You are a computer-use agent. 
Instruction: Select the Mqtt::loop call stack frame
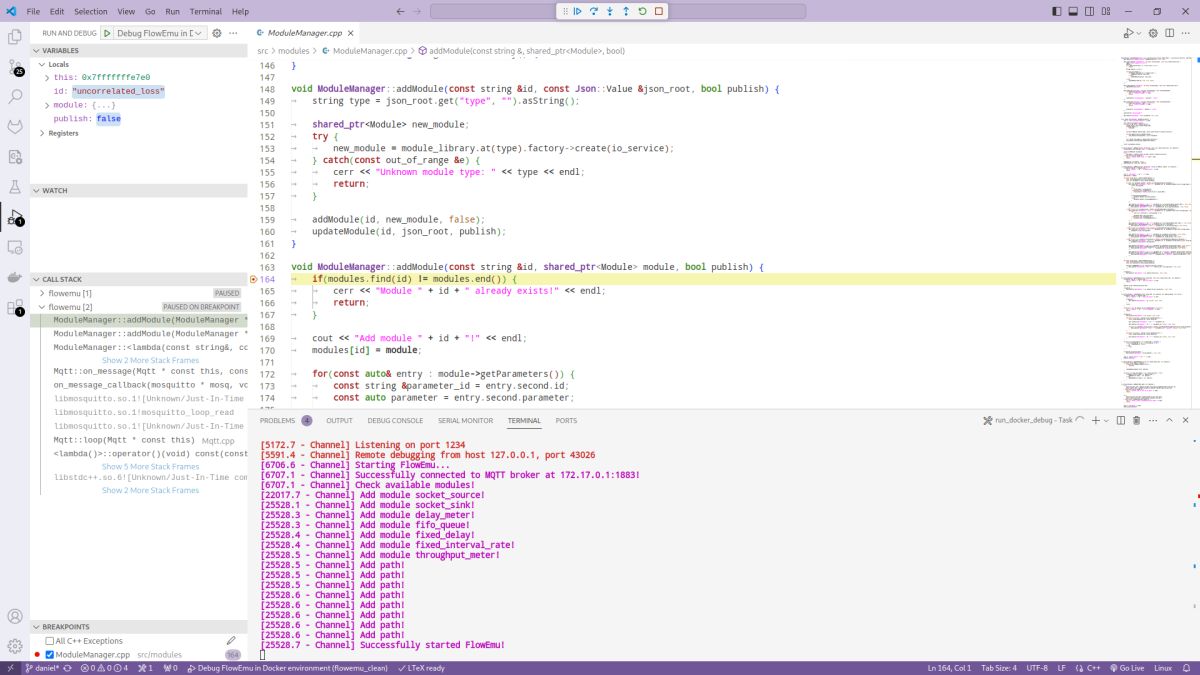click(139, 440)
